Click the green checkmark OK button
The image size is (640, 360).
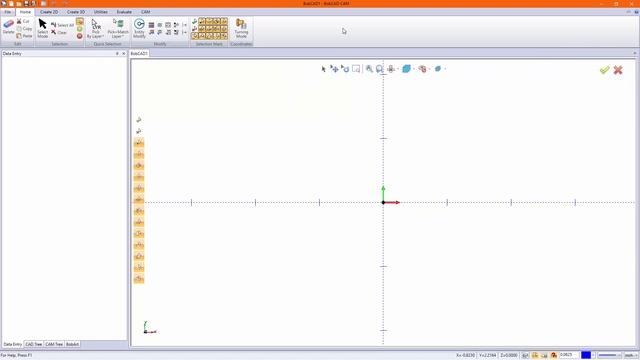click(x=604, y=70)
